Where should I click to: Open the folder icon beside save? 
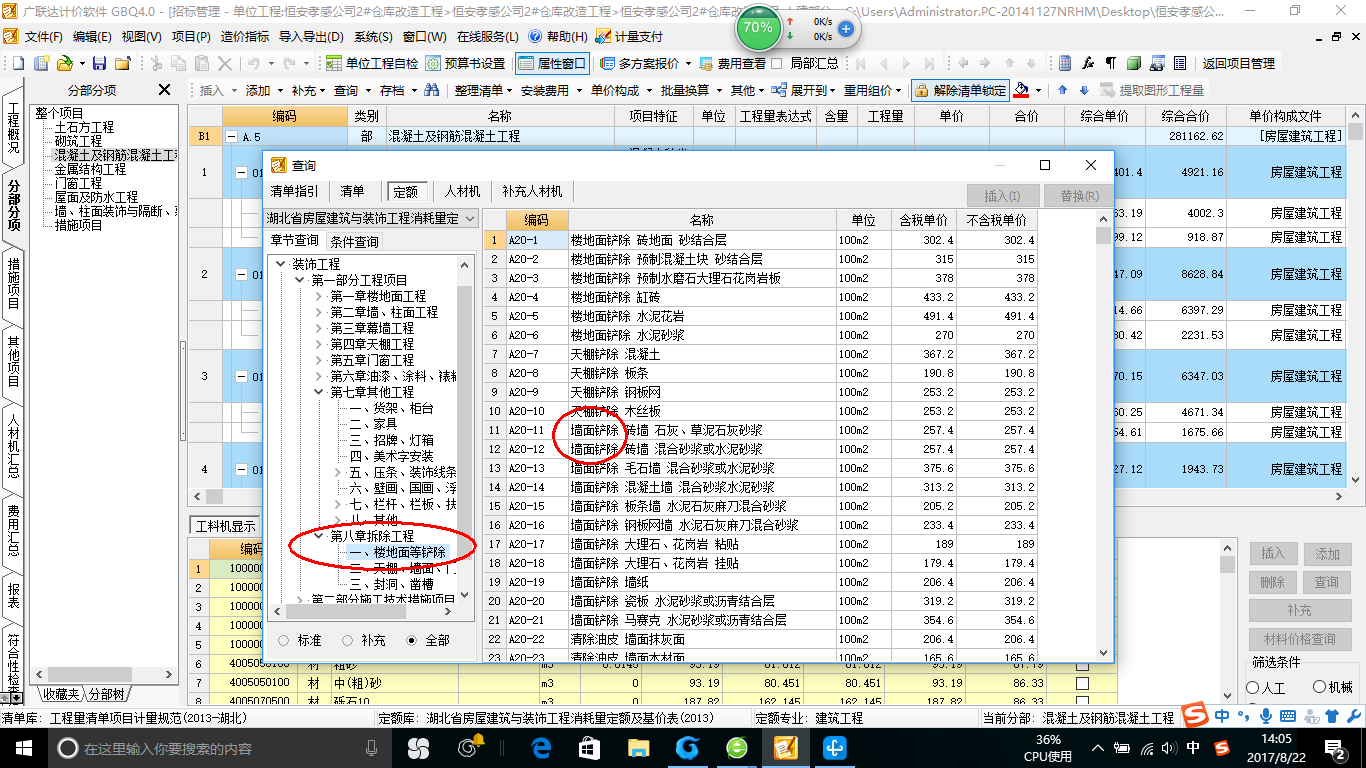pos(122,63)
